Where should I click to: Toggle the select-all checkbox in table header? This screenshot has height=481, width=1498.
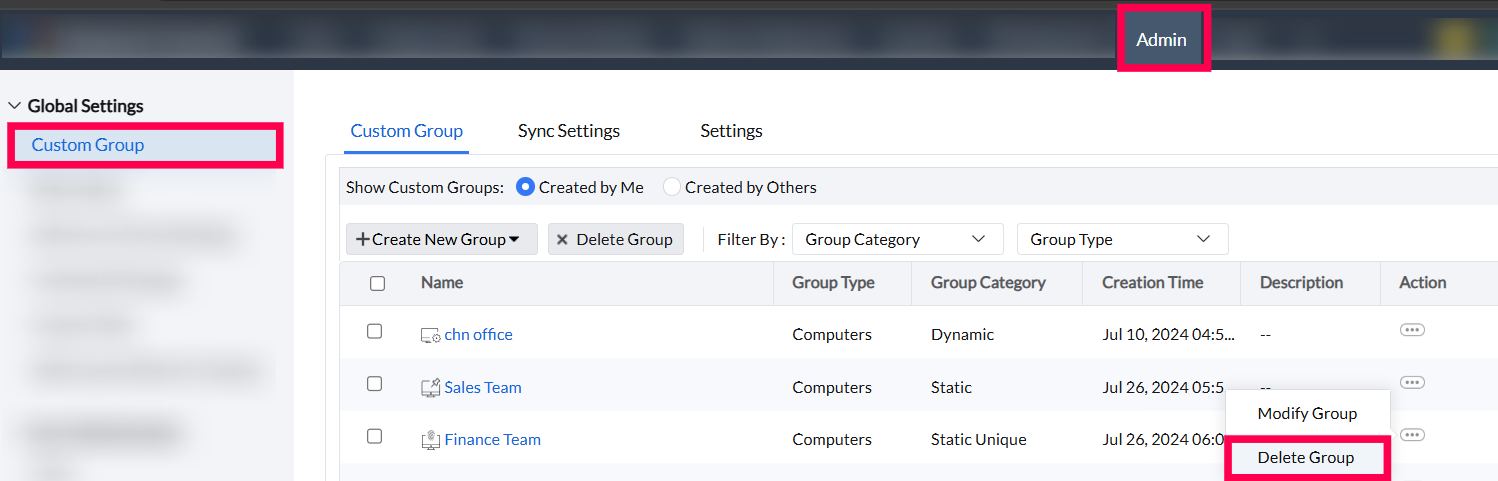[377, 283]
